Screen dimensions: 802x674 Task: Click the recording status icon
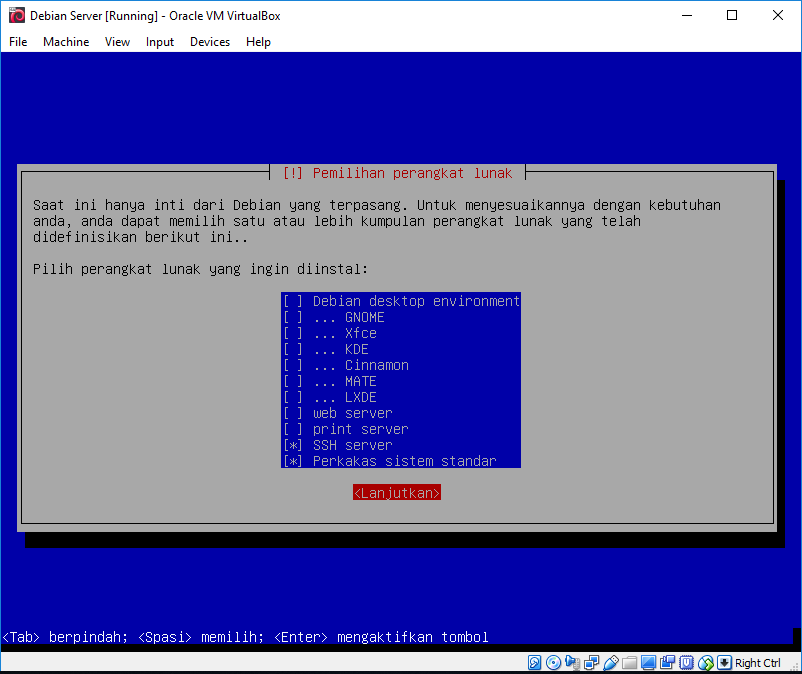[667, 663]
